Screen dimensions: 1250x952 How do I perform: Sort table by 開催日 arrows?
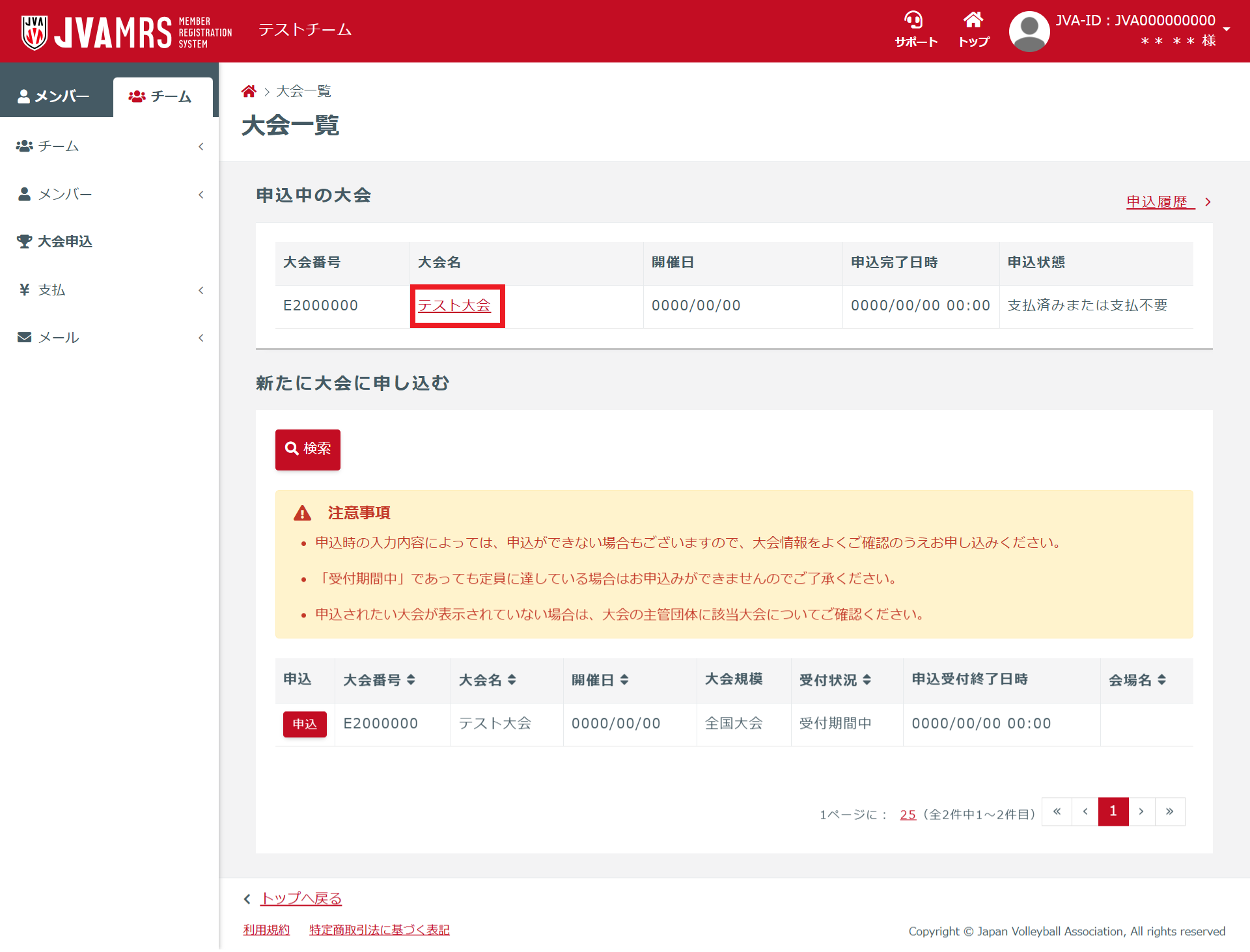[624, 679]
